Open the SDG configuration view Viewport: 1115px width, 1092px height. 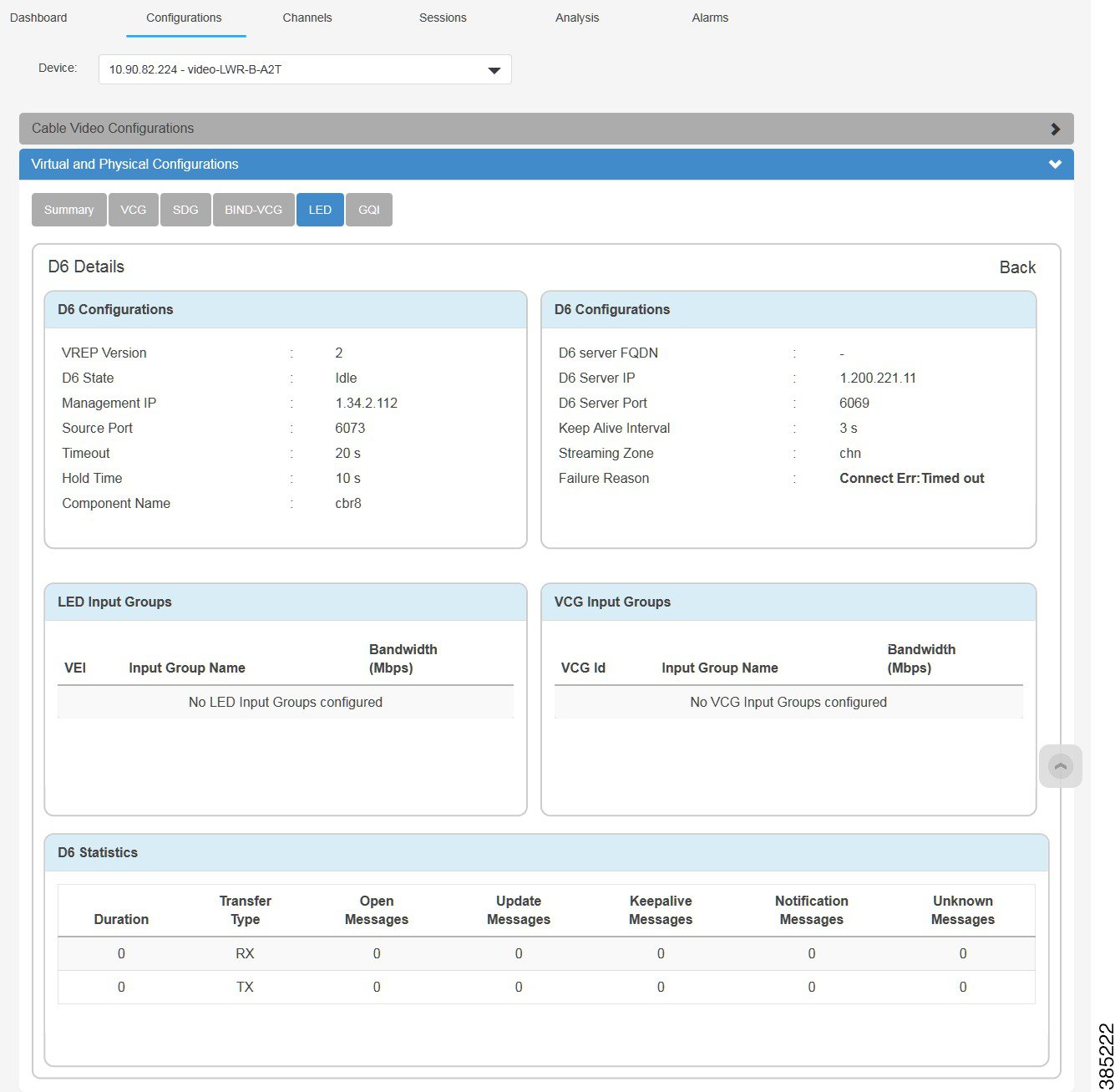click(185, 209)
